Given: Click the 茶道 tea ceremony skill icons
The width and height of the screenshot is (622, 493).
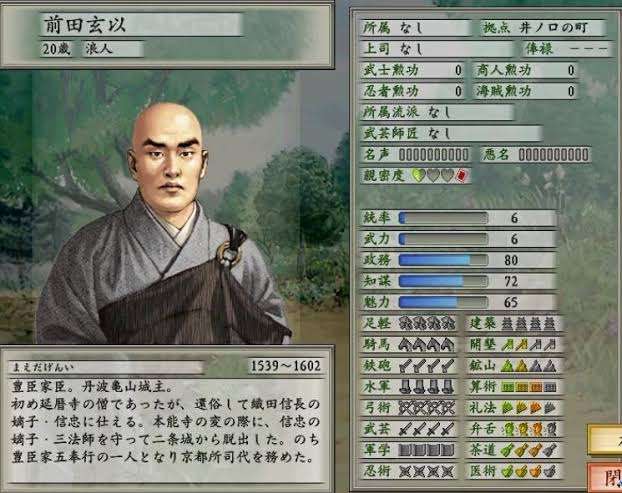Looking at the screenshot, I should click(x=528, y=450).
